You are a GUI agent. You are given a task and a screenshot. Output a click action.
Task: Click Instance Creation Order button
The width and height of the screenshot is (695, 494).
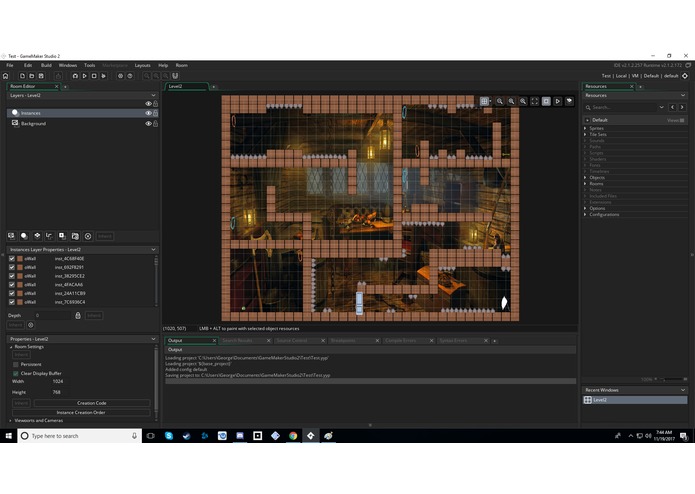81,412
